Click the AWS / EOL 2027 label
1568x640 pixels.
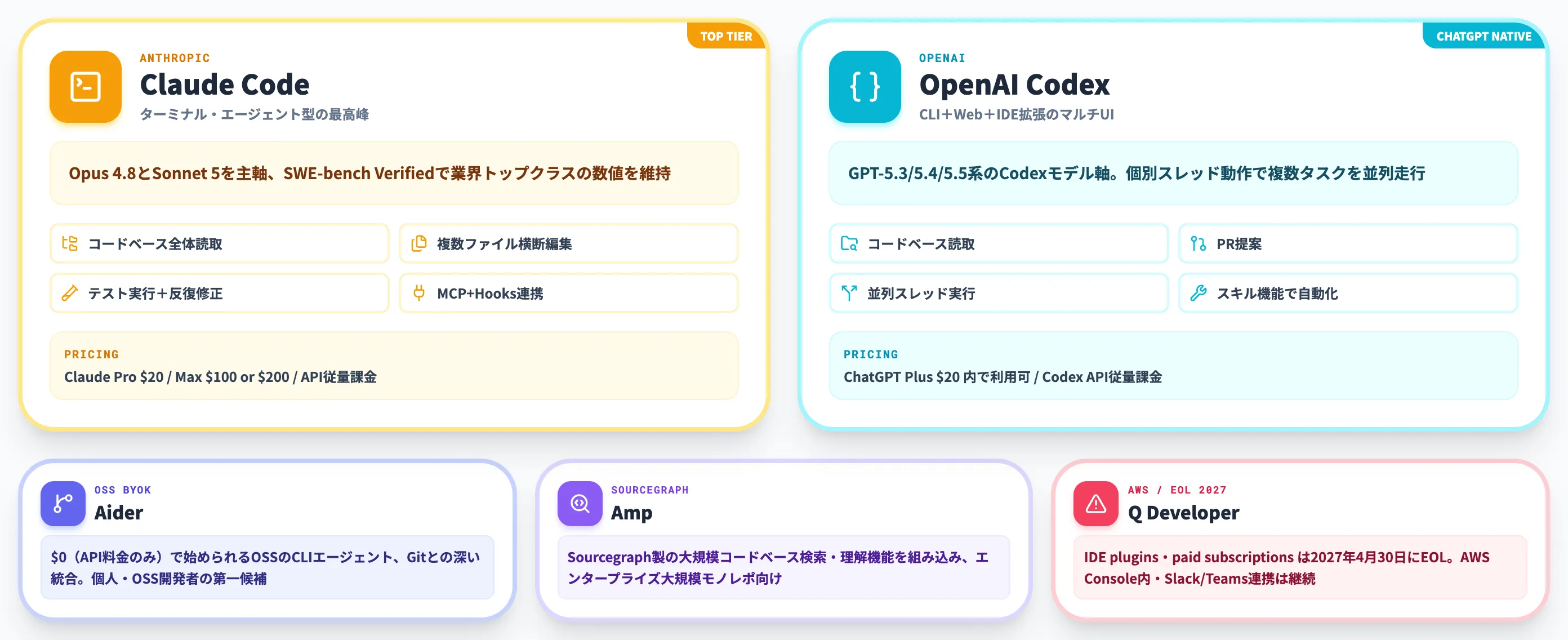(x=1177, y=490)
